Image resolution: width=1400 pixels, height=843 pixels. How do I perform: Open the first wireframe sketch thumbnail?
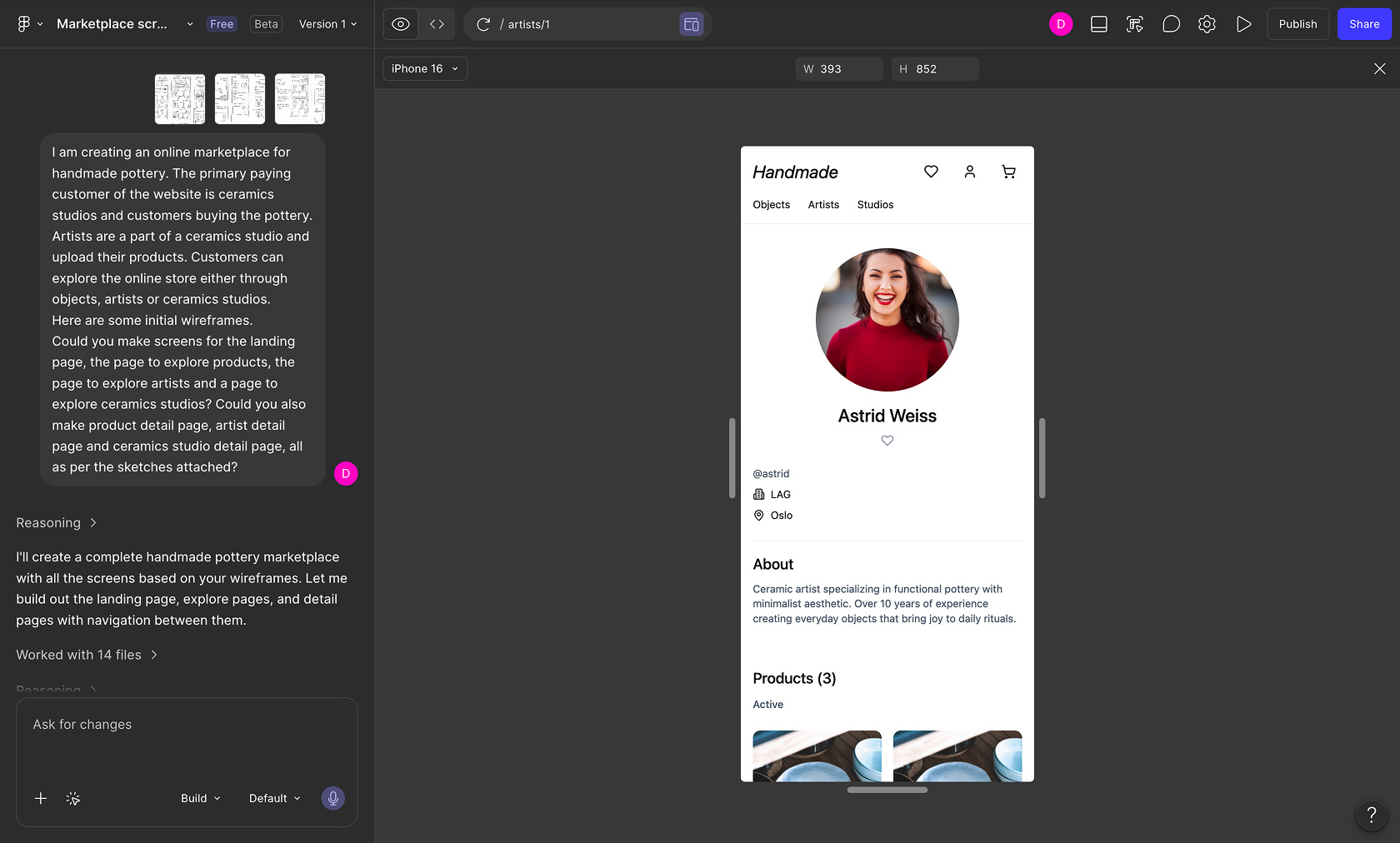(x=180, y=99)
